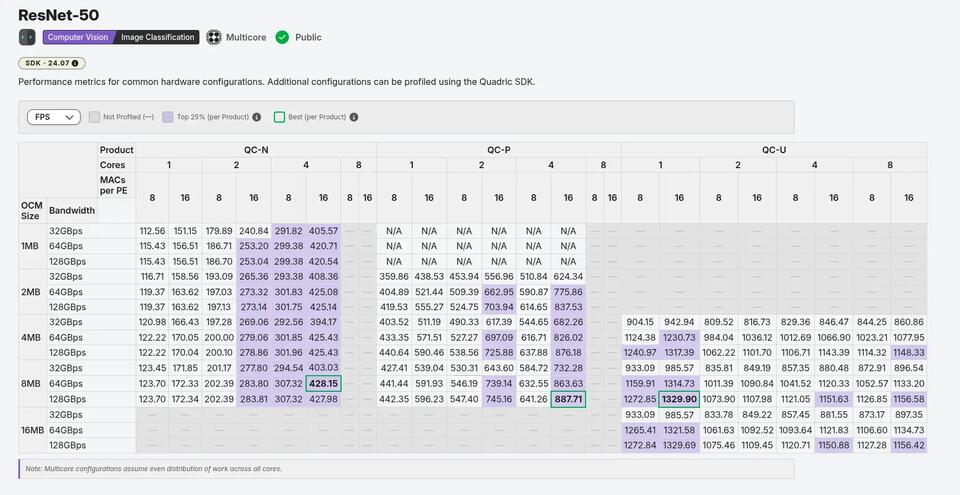Select the Computer Vision tag
Viewport: 960px width, 495px height.
pos(78,37)
